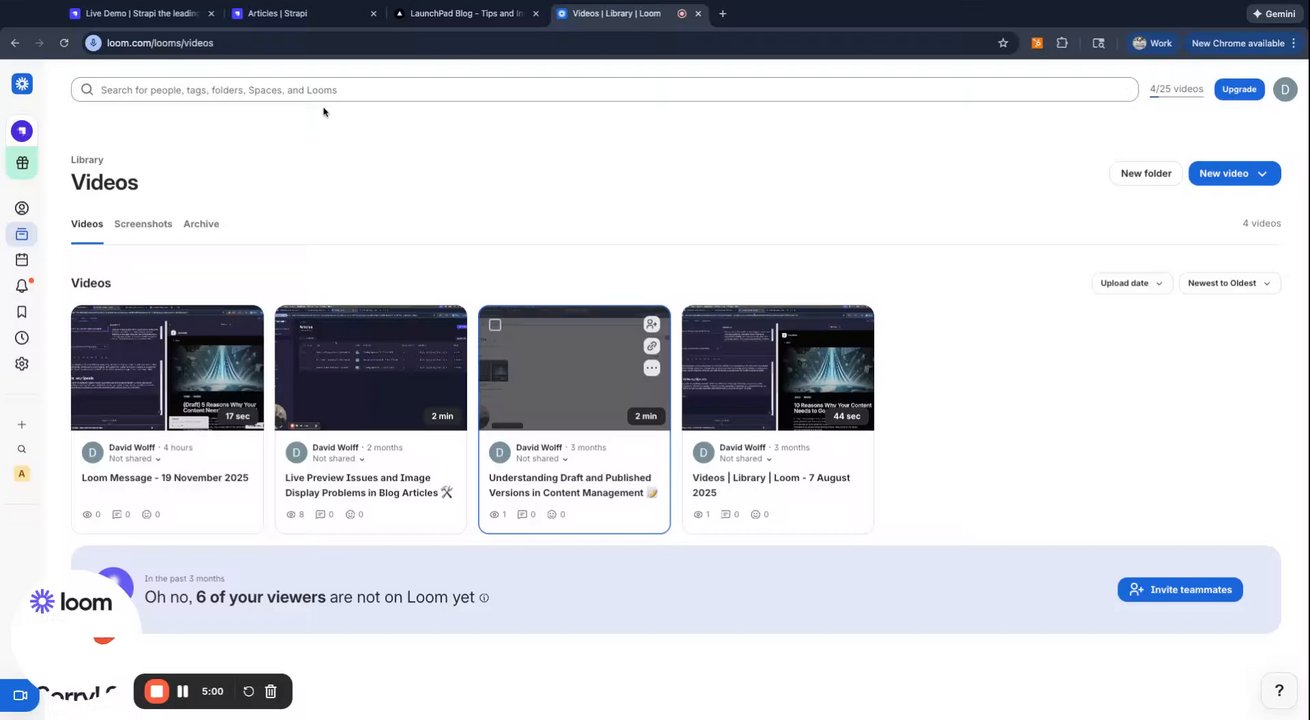Switch to the Articles Strapi browser tab

(304, 14)
